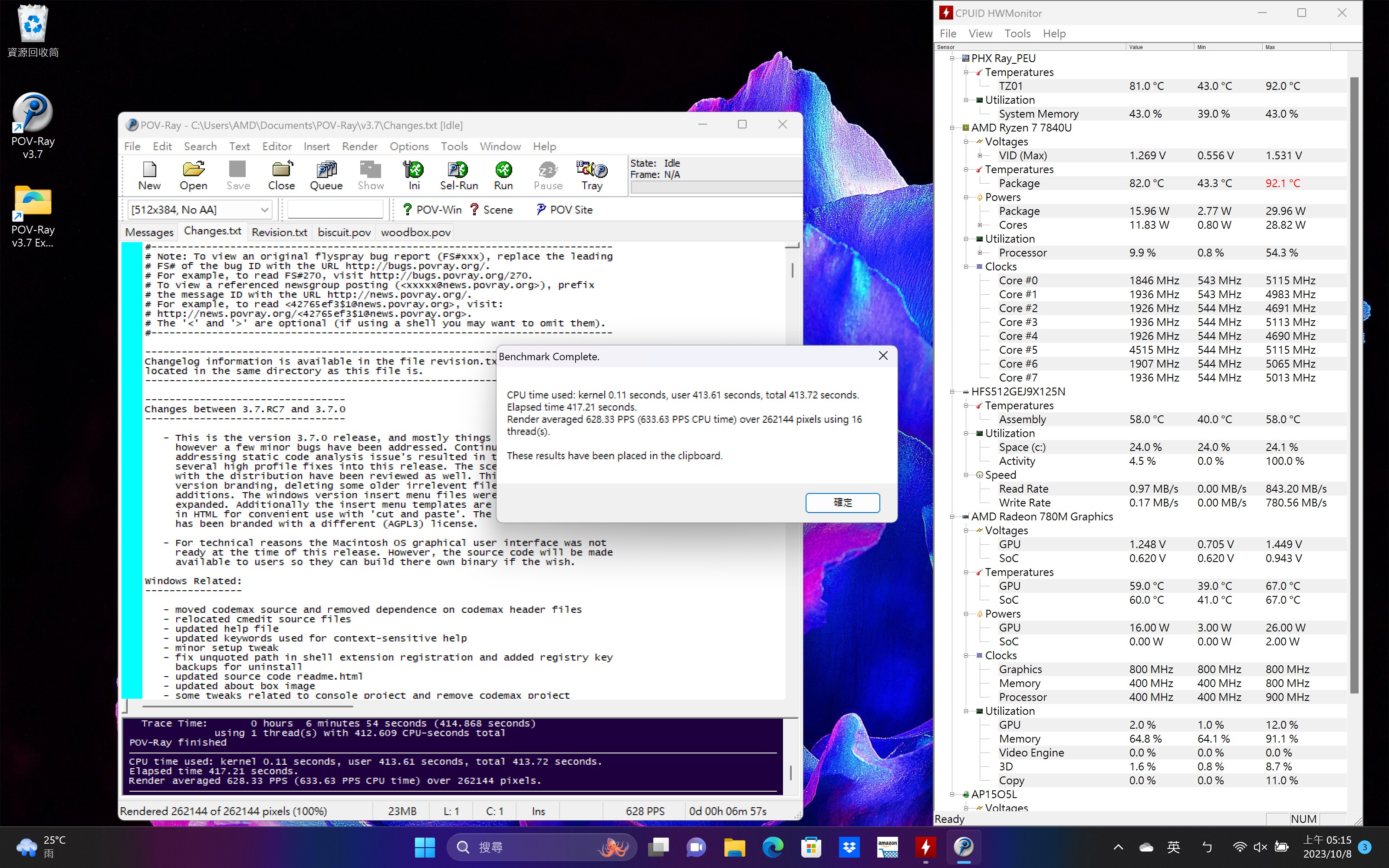This screenshot has height=868, width=1389.
Task: Click the New file toolbar icon
Action: coord(149,174)
